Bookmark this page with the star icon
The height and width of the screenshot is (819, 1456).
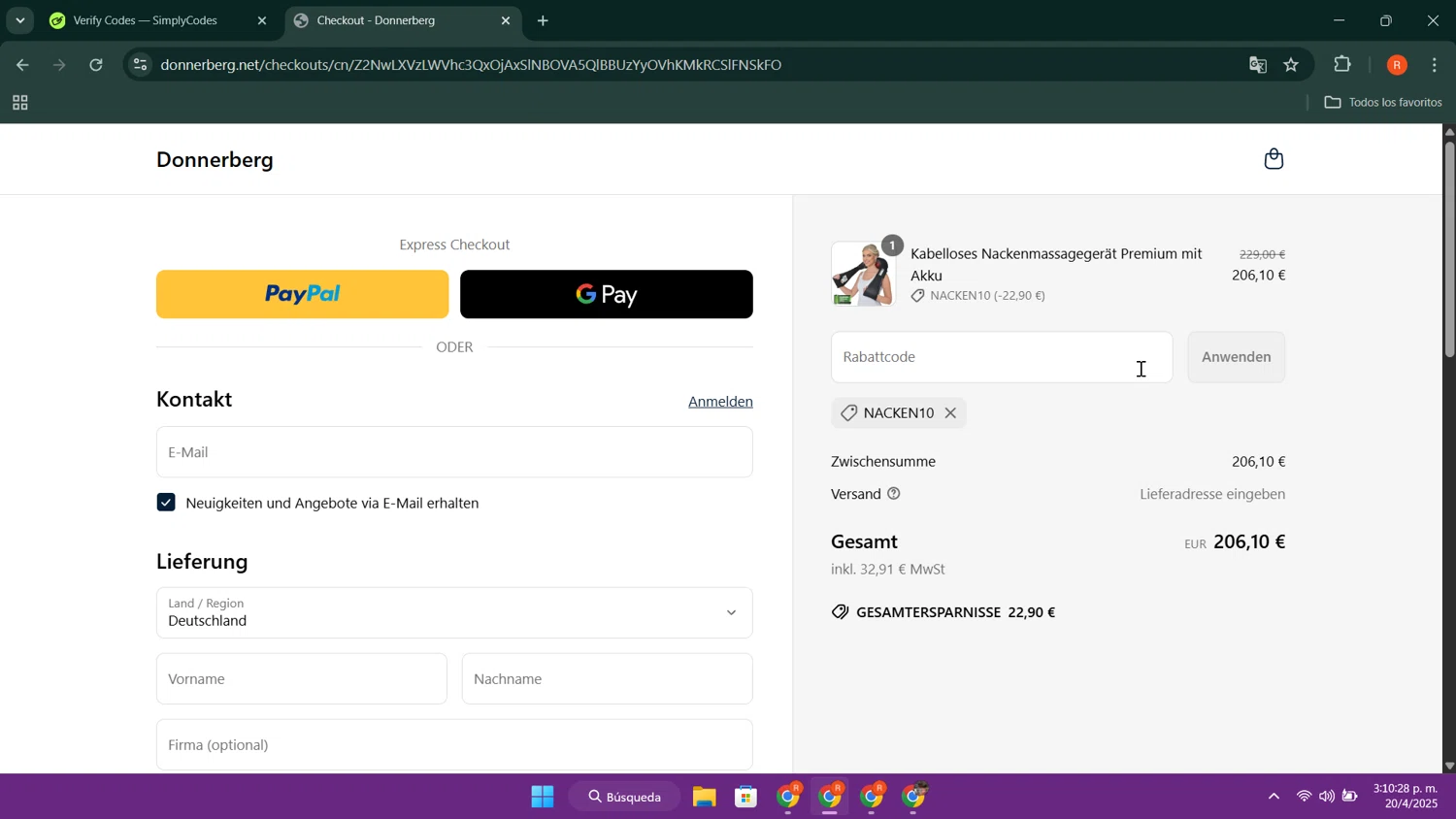tap(1291, 65)
